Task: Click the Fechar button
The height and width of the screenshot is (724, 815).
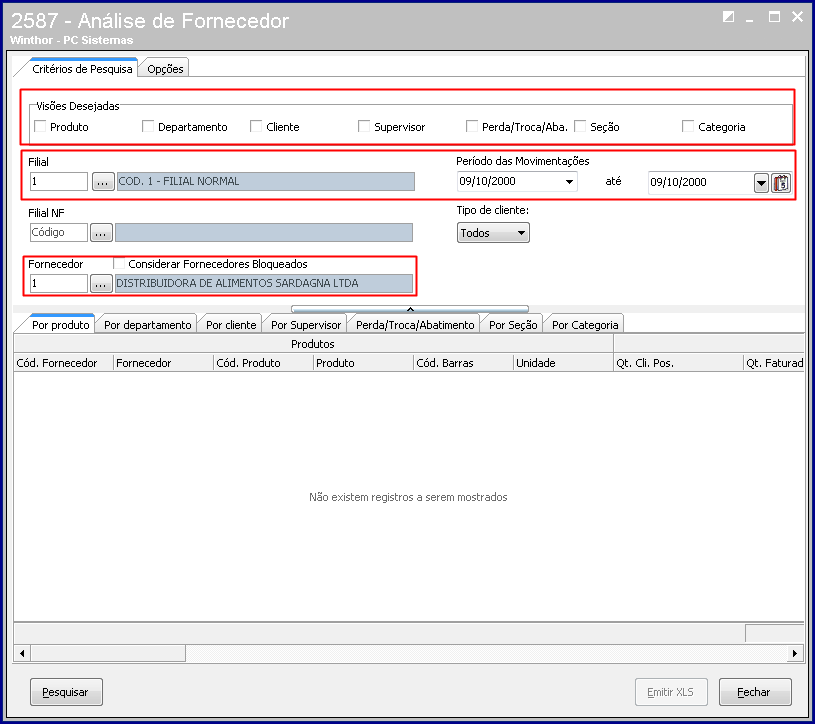Action: (755, 692)
